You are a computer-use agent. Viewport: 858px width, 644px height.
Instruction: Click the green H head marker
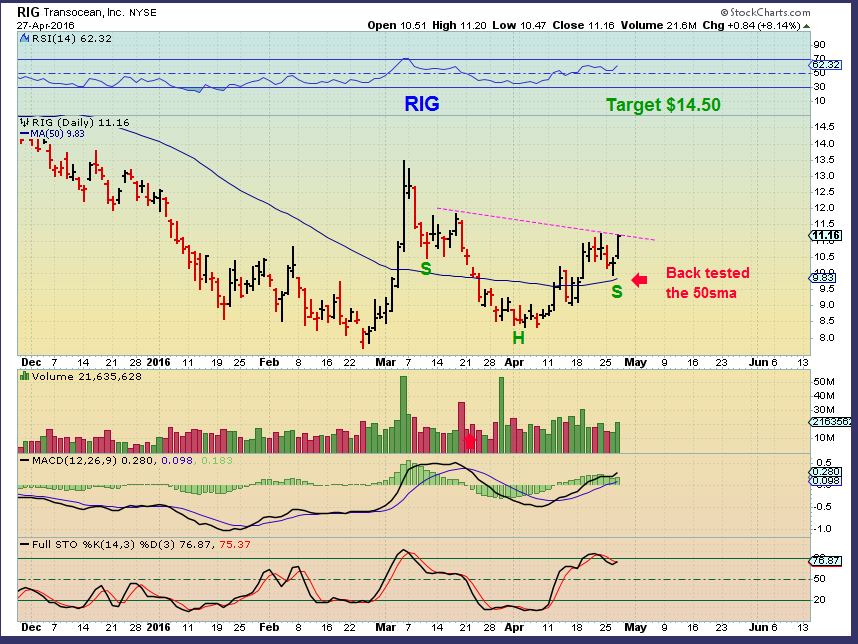coord(518,338)
